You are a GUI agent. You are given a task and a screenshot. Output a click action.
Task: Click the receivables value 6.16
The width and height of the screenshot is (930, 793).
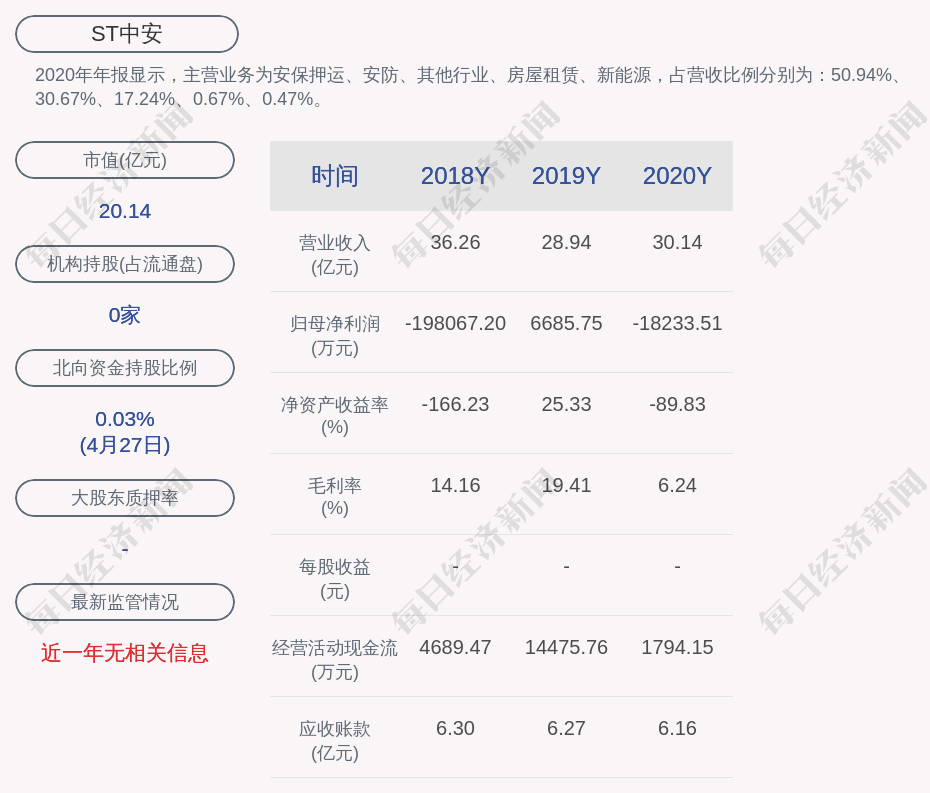677,728
